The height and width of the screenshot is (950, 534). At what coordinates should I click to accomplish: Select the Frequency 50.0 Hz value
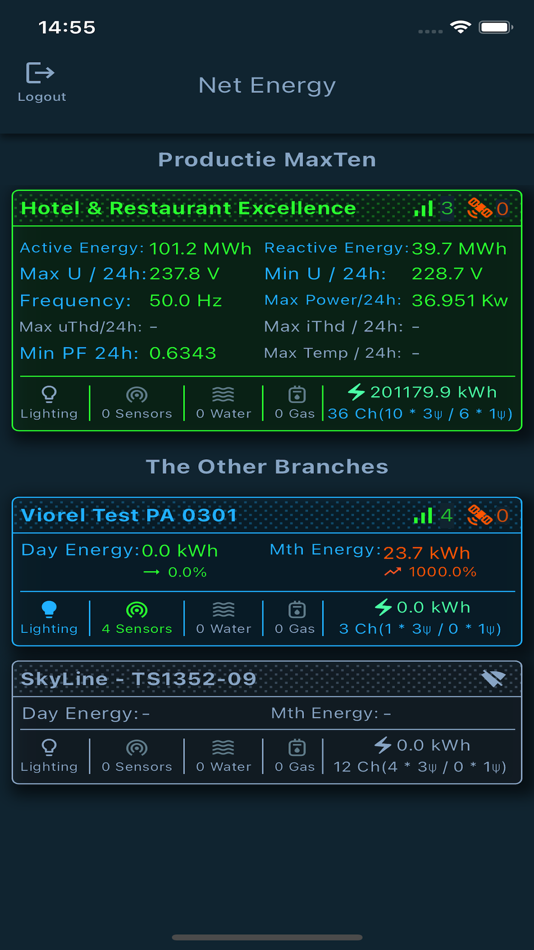pyautogui.click(x=186, y=301)
